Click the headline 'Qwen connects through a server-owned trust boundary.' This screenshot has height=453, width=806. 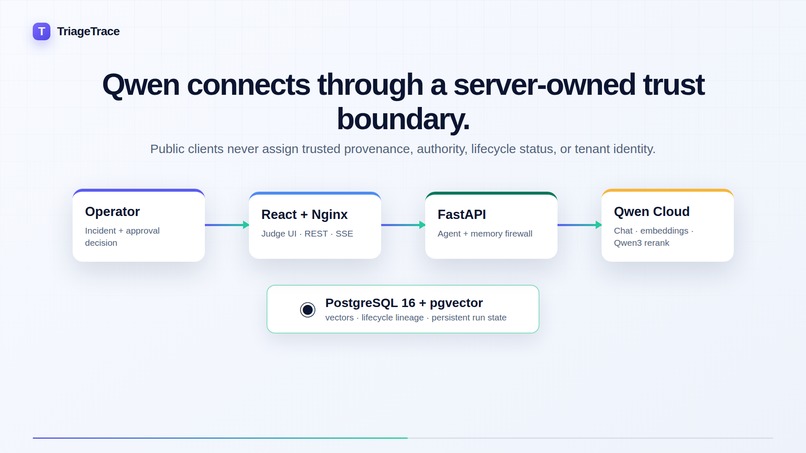coord(403,102)
